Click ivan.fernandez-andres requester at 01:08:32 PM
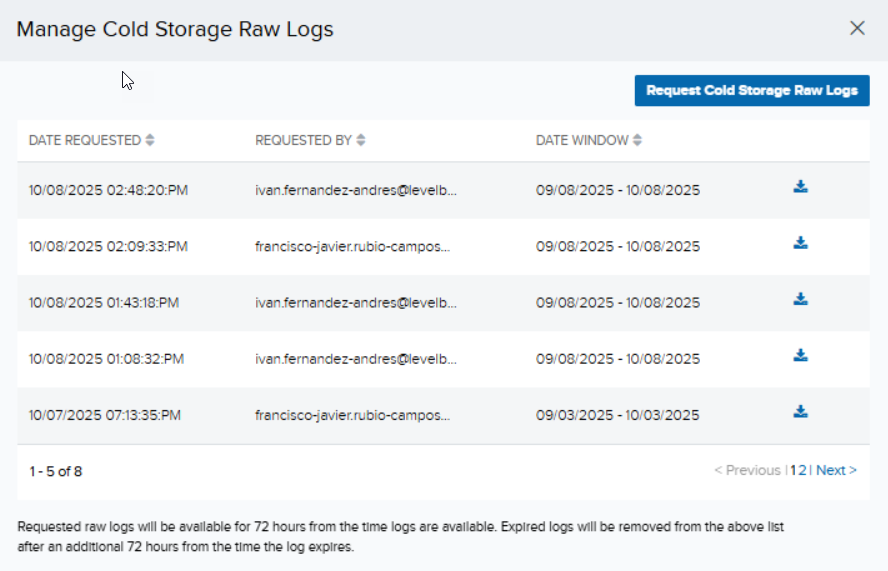Screen dimensions: 888x571 [x=356, y=358]
